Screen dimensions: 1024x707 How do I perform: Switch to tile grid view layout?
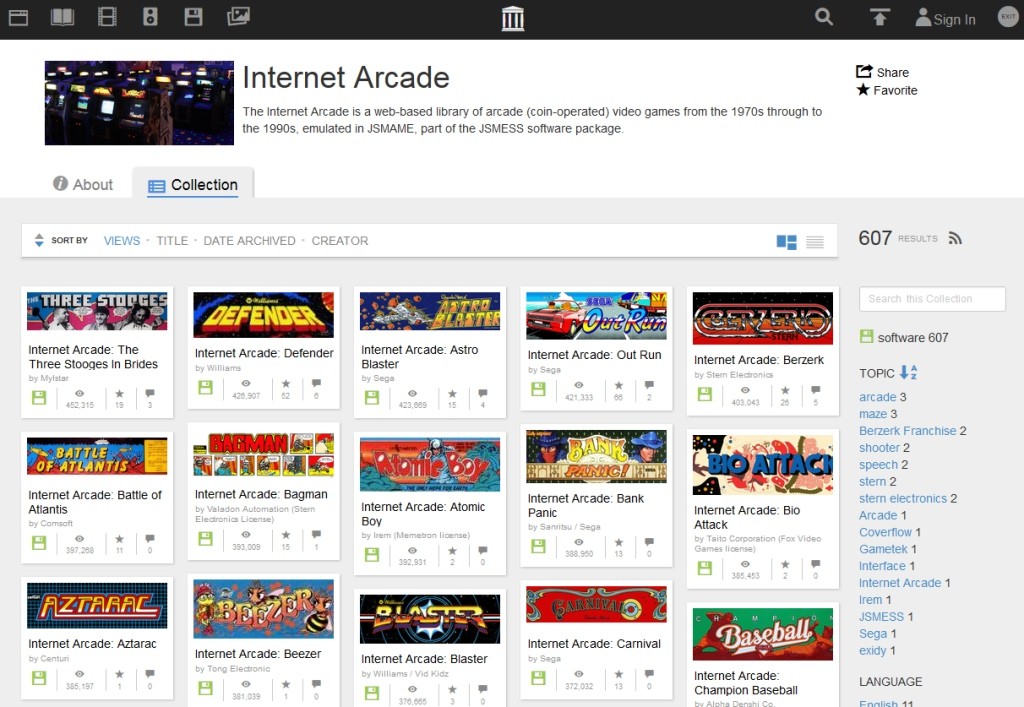[x=787, y=242]
